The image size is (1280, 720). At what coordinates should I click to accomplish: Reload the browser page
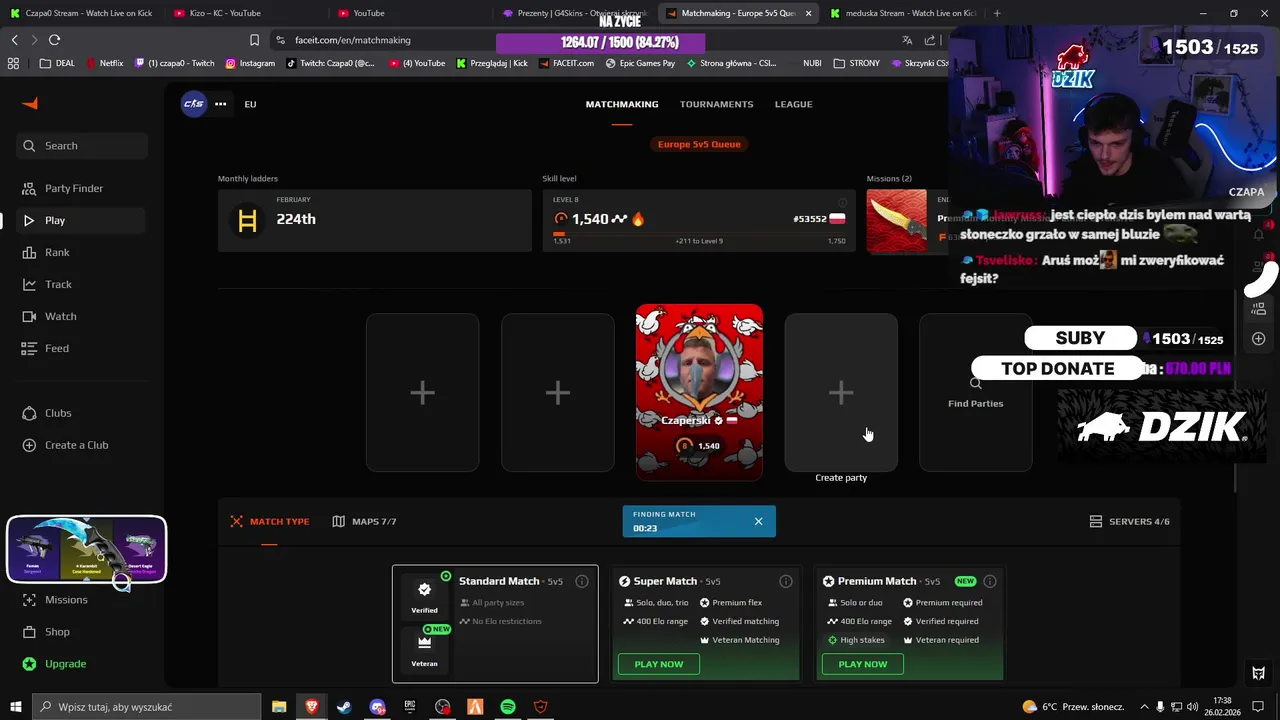point(54,40)
